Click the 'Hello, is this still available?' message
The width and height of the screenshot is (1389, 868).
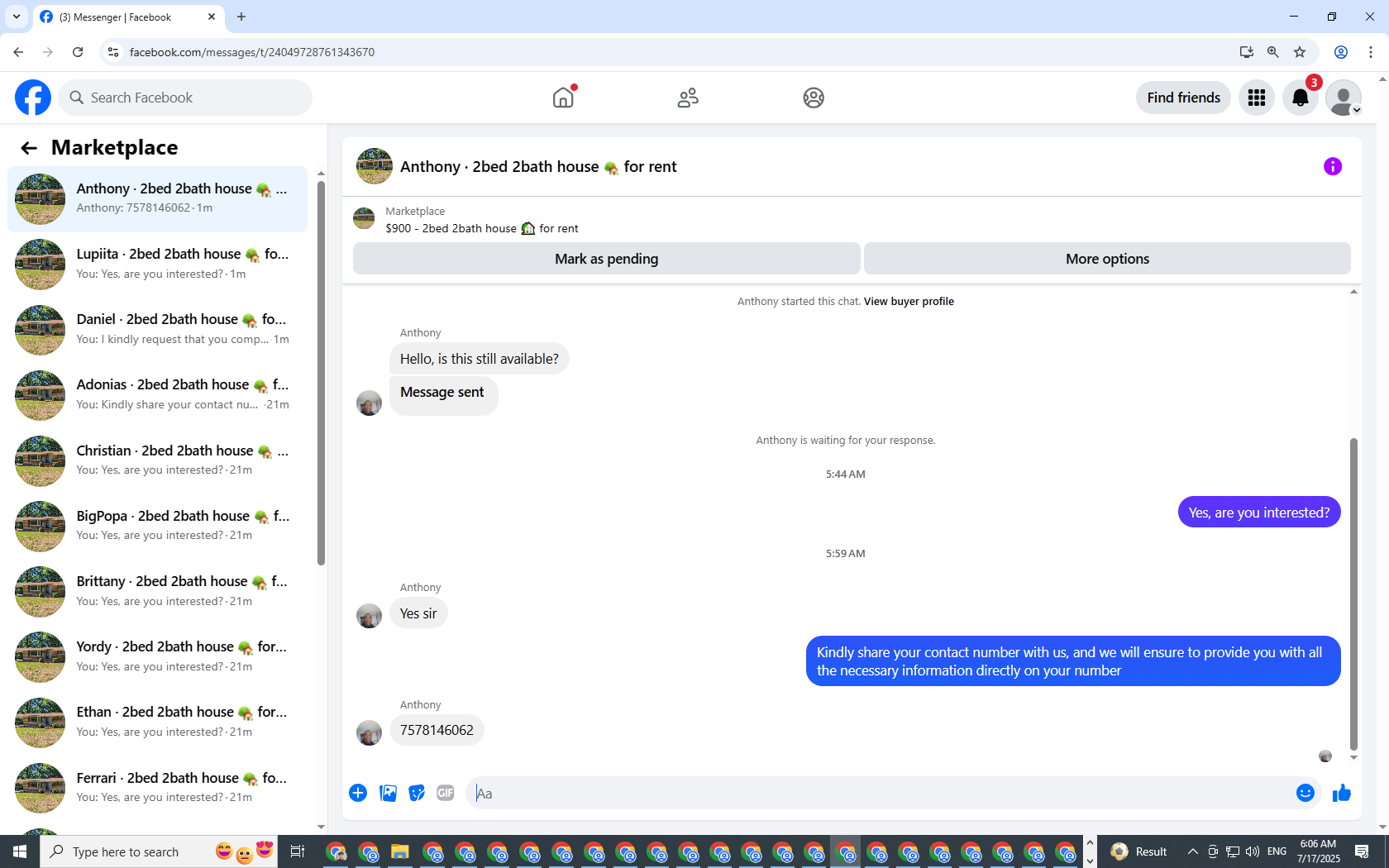(x=480, y=360)
